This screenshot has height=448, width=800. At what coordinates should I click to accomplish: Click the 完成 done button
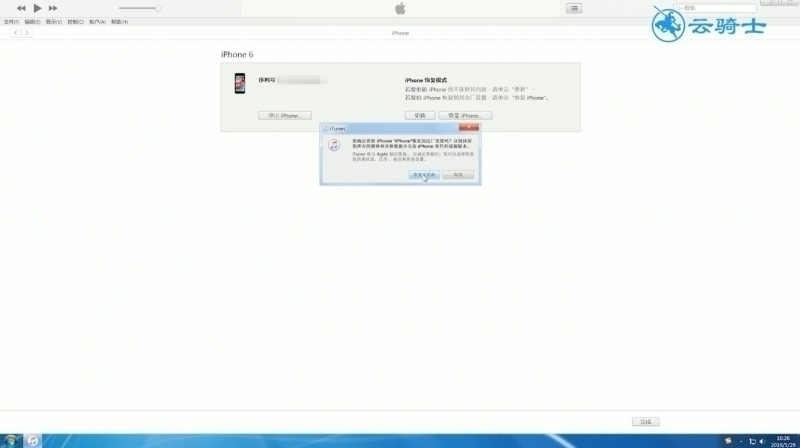click(645, 422)
